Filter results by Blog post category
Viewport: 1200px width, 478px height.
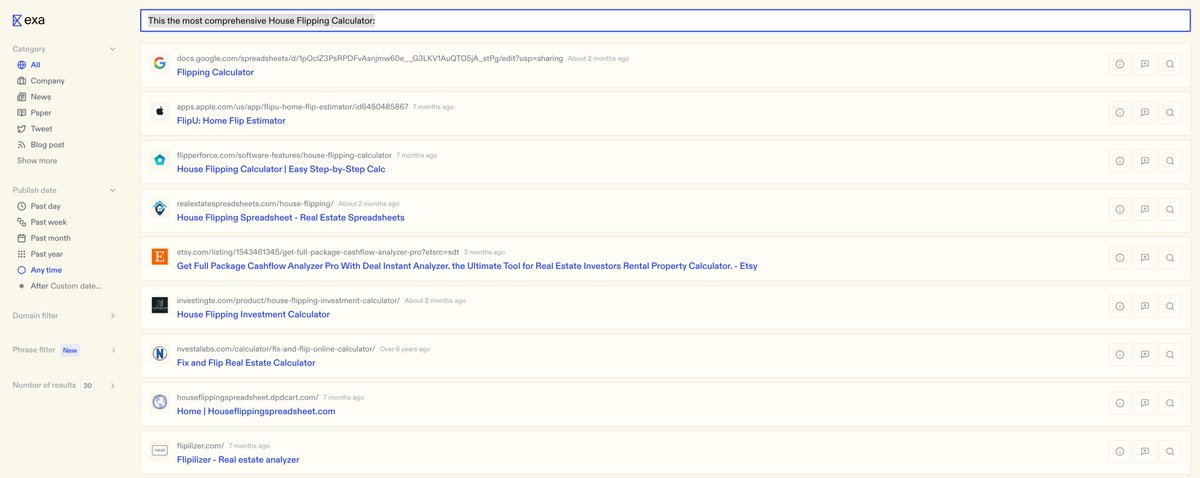click(x=40, y=145)
